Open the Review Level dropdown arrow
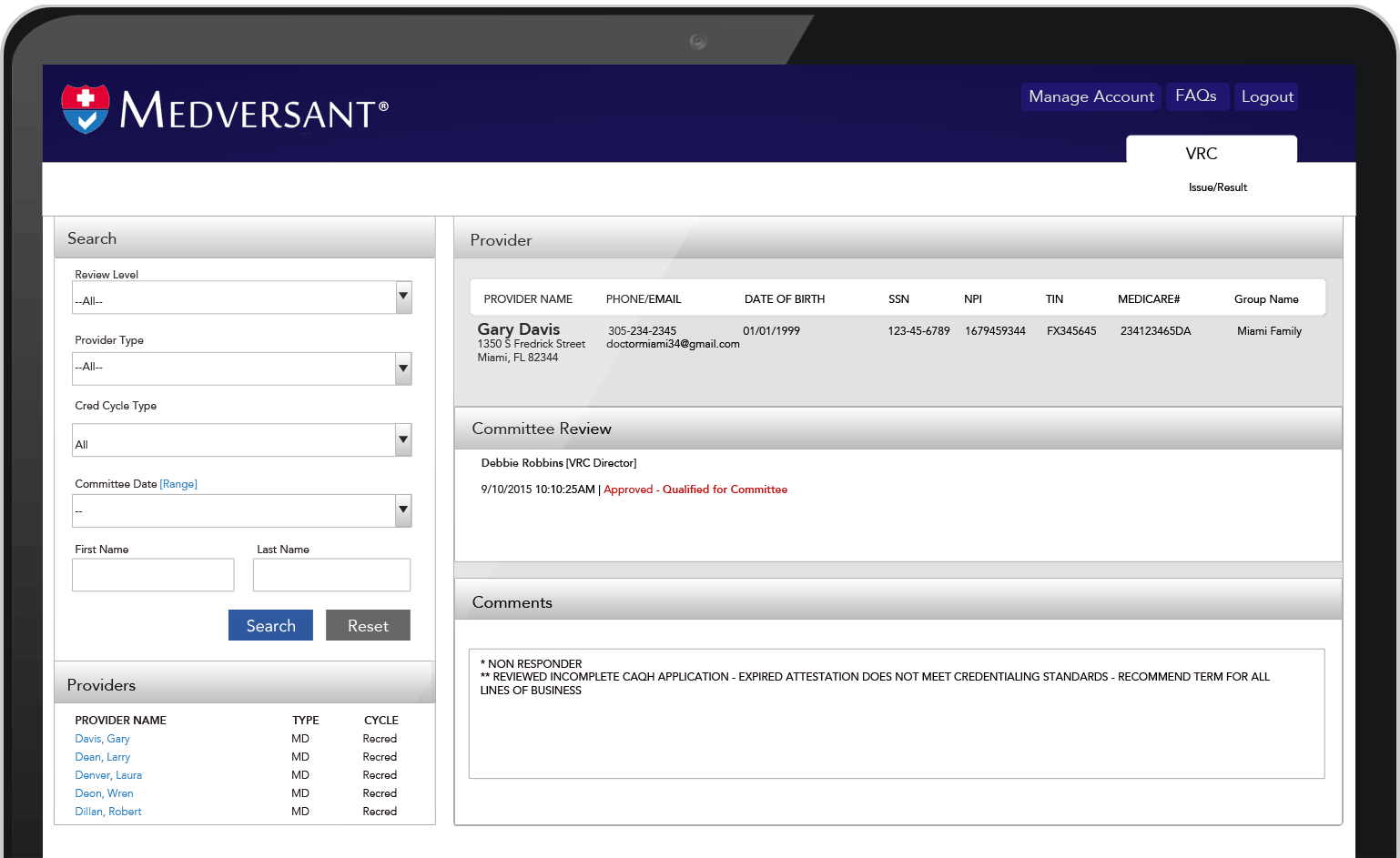 click(x=402, y=297)
